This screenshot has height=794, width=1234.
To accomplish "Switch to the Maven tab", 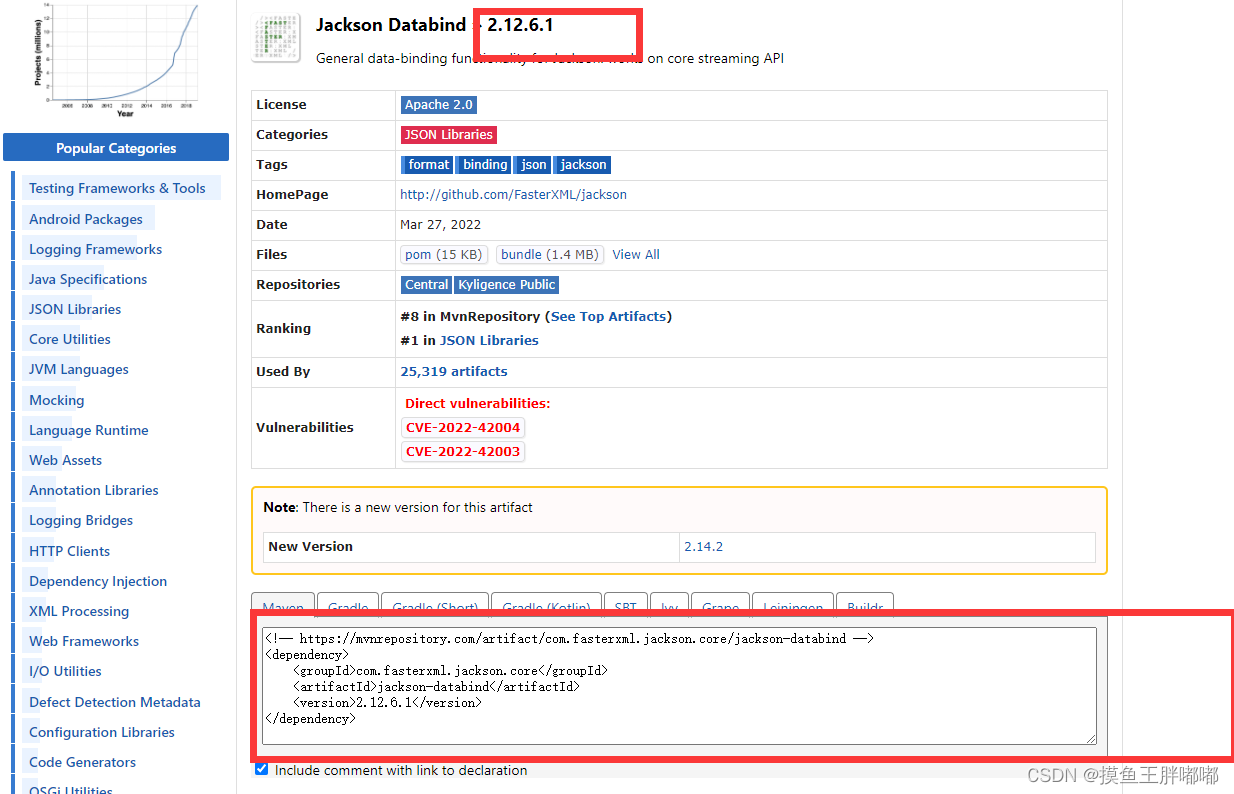I will pos(283,605).
